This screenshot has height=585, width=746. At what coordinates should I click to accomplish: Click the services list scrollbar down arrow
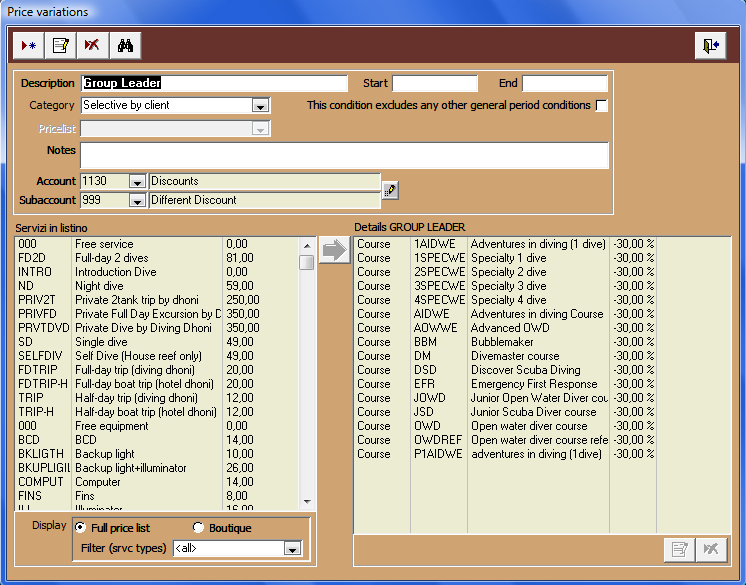[x=307, y=501]
